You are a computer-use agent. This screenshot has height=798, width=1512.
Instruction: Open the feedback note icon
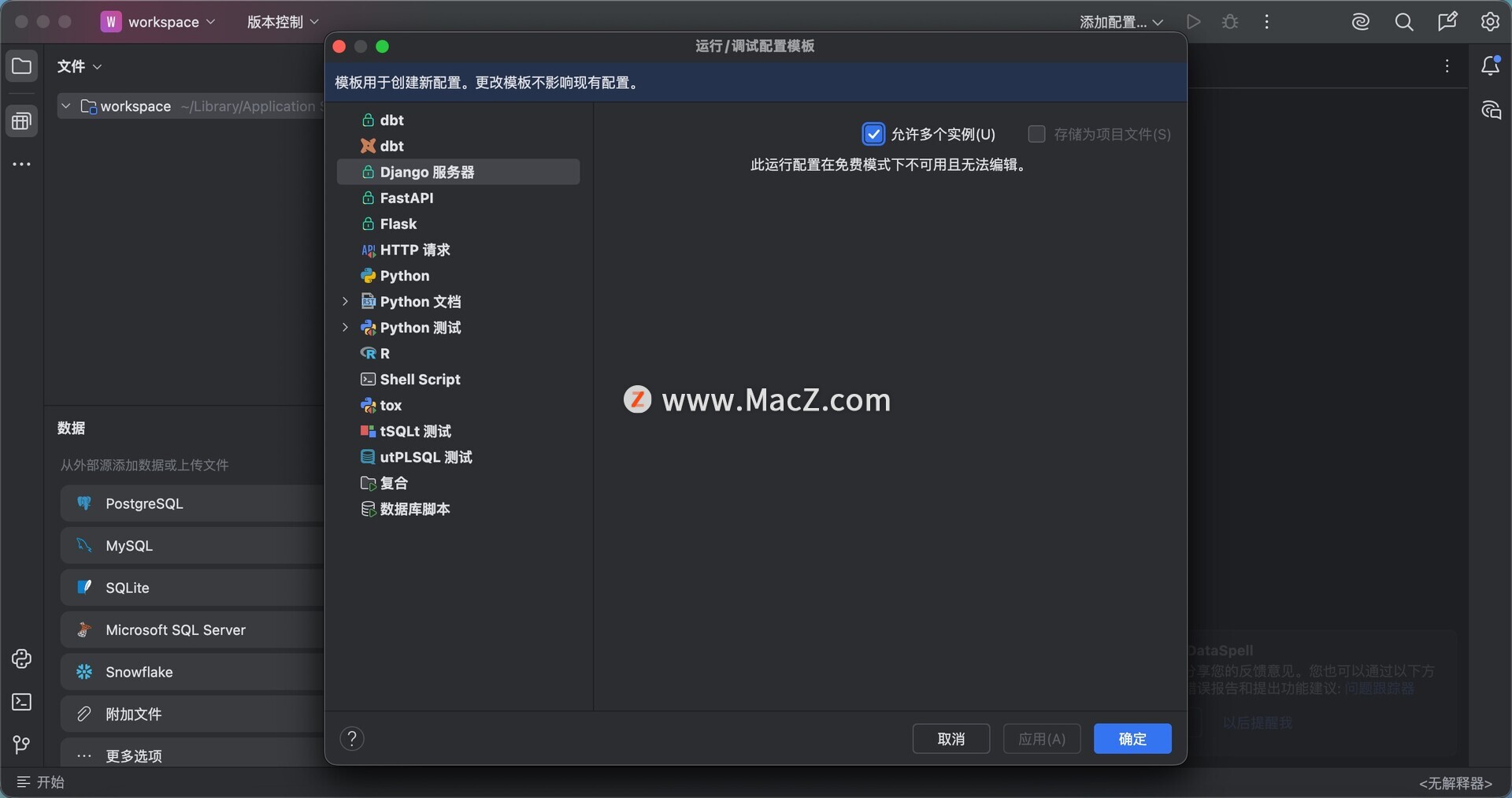coord(1447,22)
